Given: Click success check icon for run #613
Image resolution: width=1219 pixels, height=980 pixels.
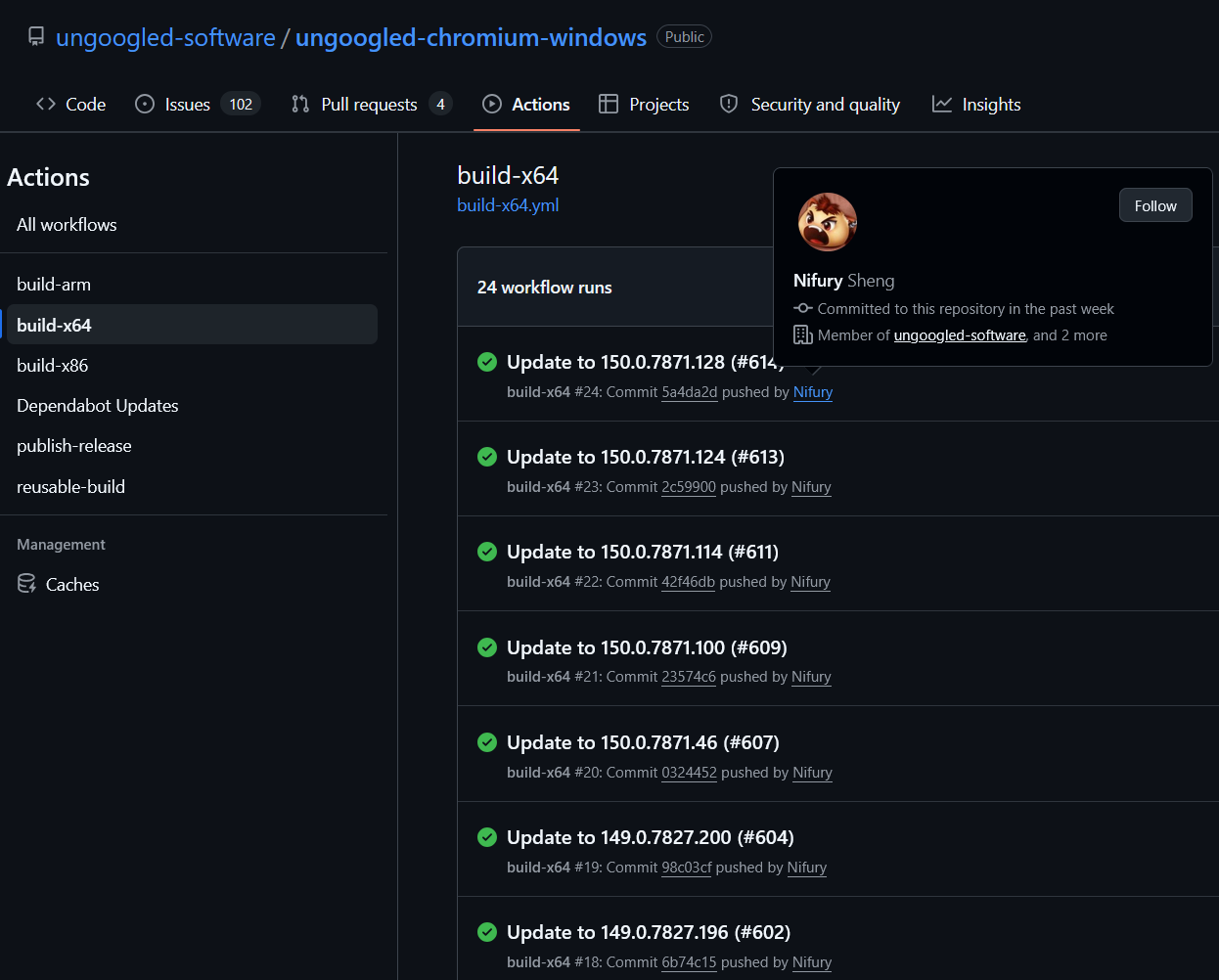Looking at the screenshot, I should 487,457.
